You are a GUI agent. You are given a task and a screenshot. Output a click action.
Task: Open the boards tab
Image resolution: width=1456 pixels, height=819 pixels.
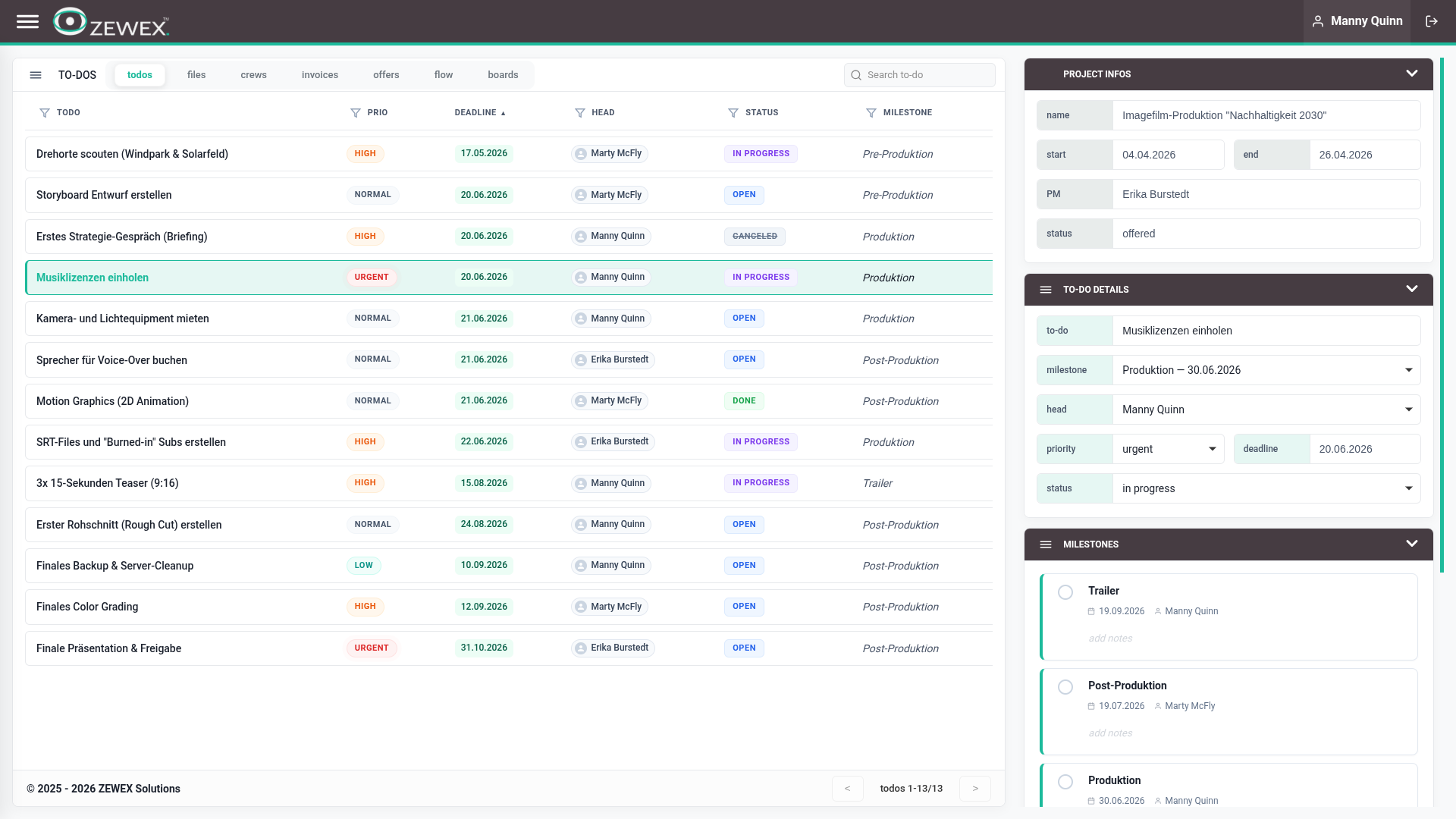point(503,75)
